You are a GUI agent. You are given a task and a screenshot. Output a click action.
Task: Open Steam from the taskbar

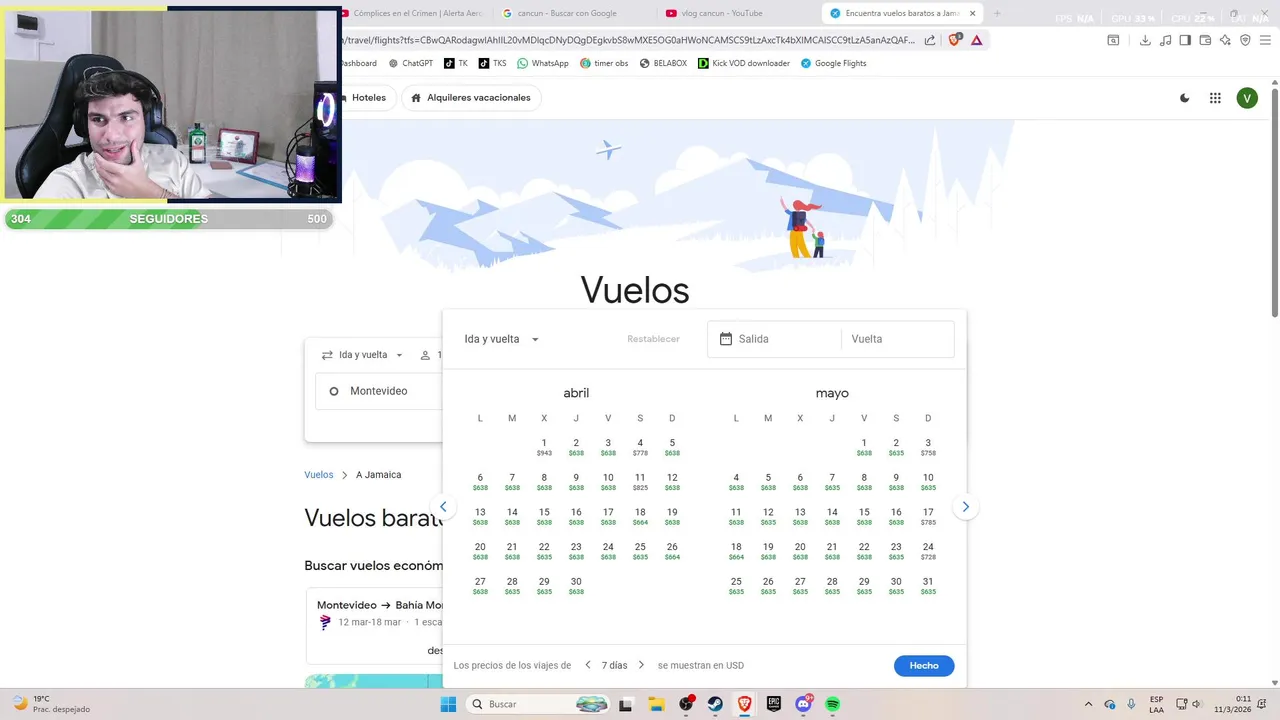tap(716, 704)
